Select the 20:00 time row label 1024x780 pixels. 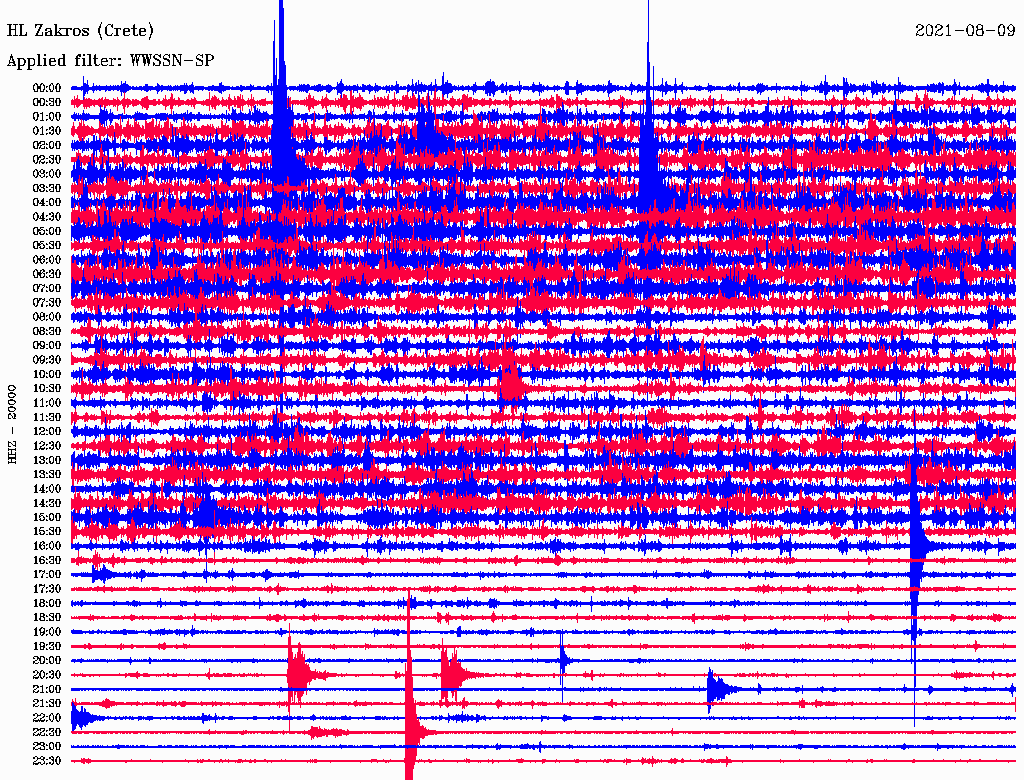tap(47, 660)
